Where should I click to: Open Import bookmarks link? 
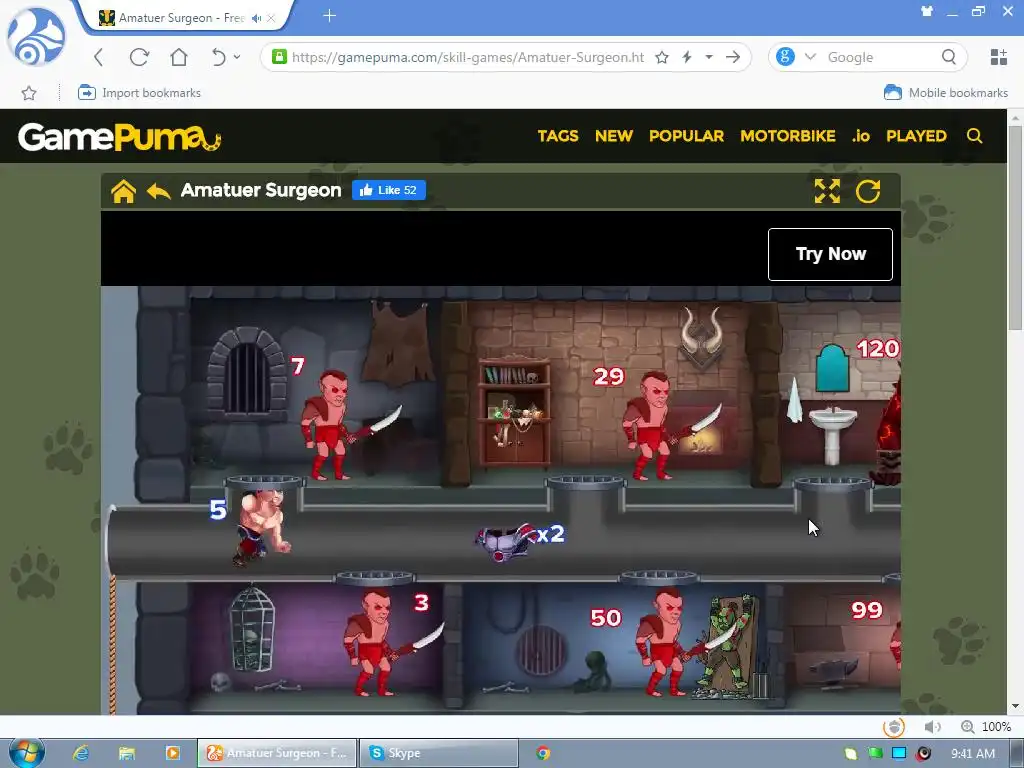click(x=139, y=93)
